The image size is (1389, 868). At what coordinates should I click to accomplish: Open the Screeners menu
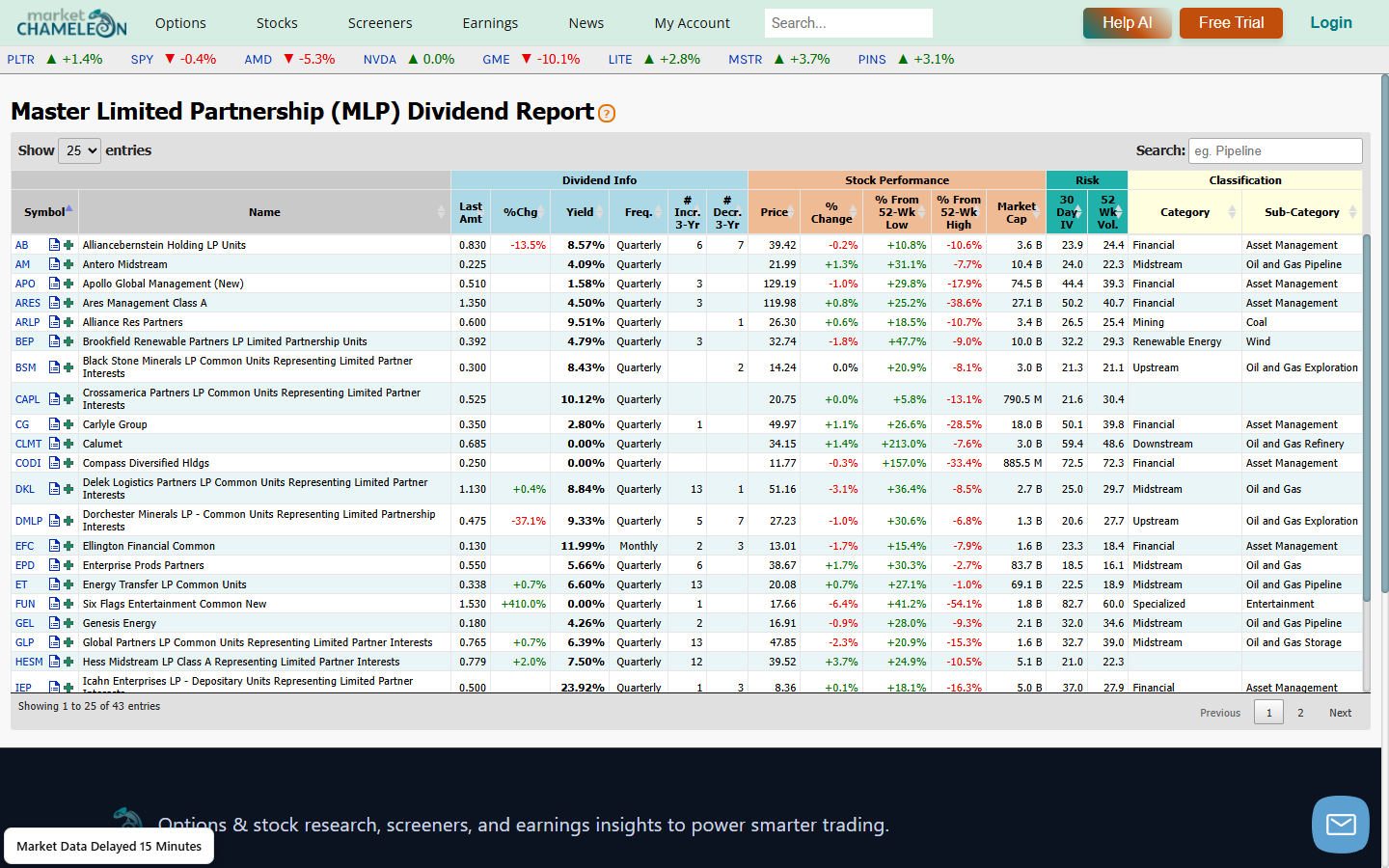380,23
